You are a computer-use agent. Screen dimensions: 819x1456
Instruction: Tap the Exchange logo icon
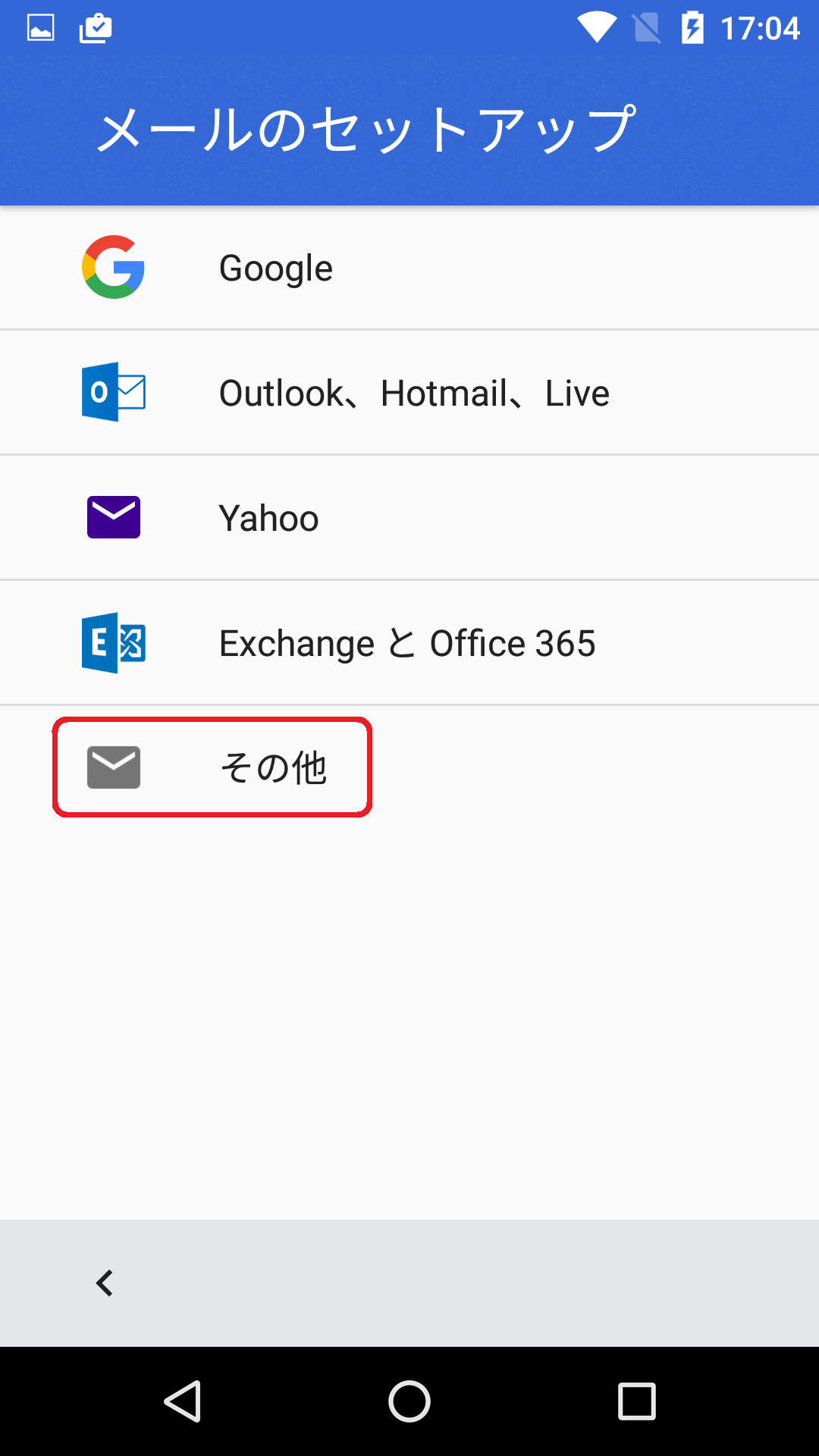pyautogui.click(x=113, y=642)
